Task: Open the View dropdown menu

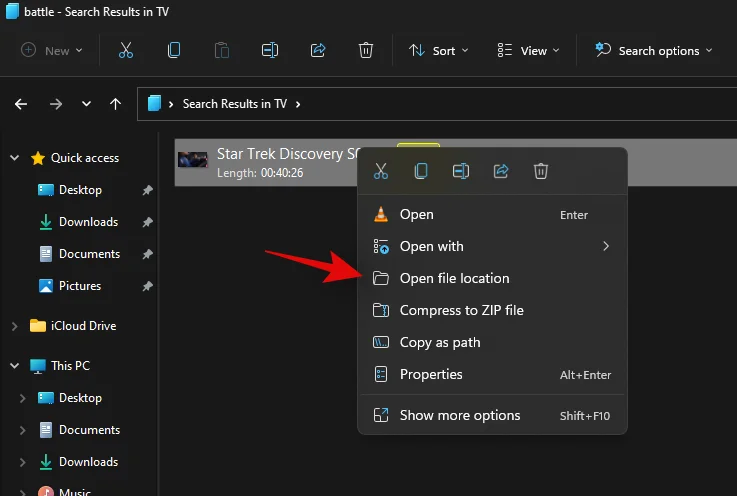Action: click(528, 50)
